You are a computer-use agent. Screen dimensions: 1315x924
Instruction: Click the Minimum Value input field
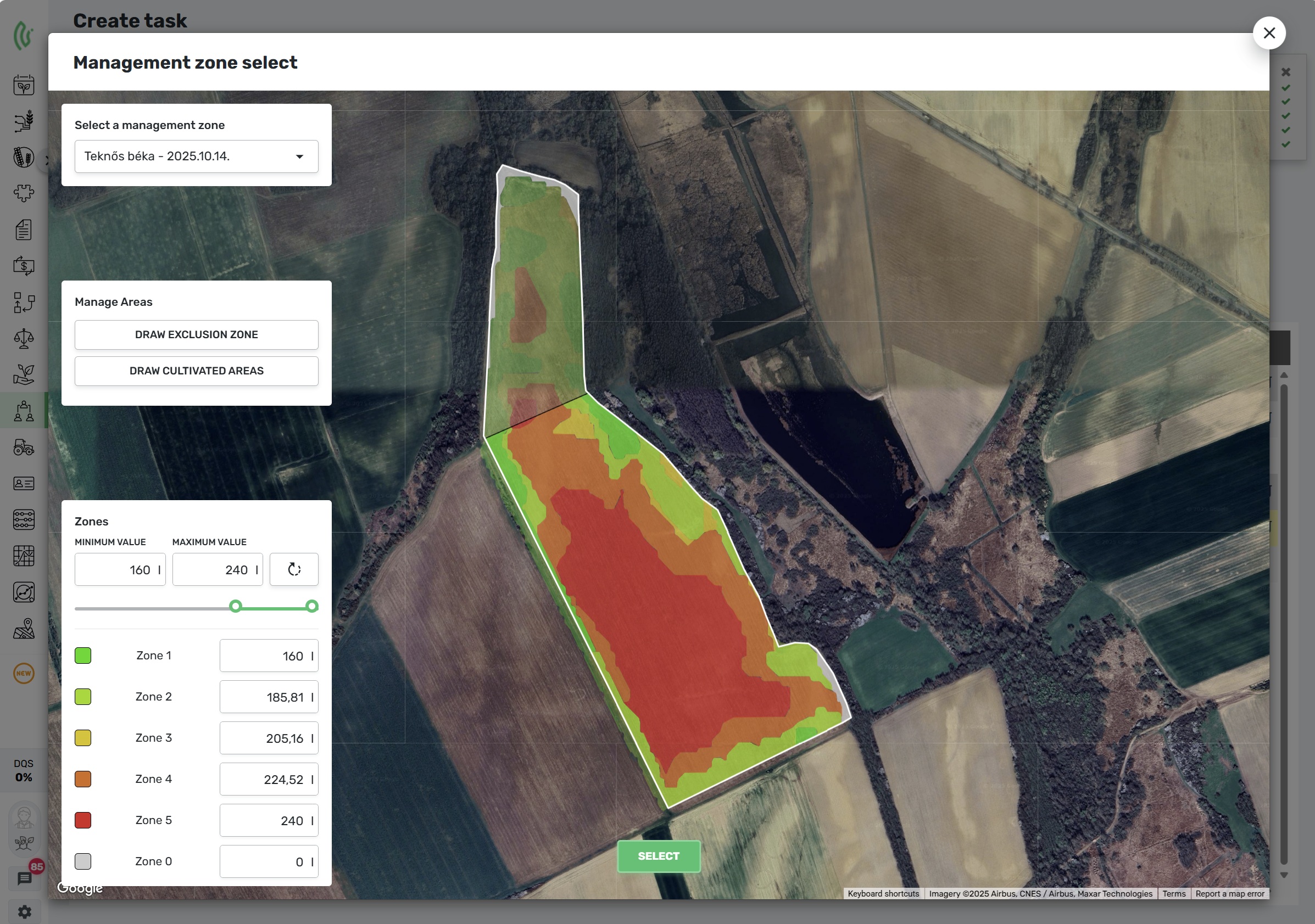click(120, 569)
